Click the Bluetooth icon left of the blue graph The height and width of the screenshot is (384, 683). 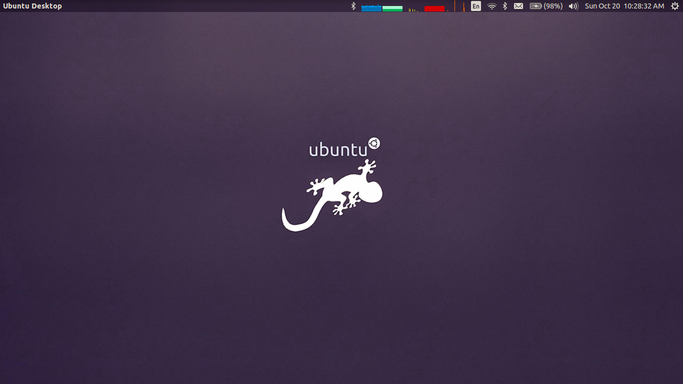point(353,6)
